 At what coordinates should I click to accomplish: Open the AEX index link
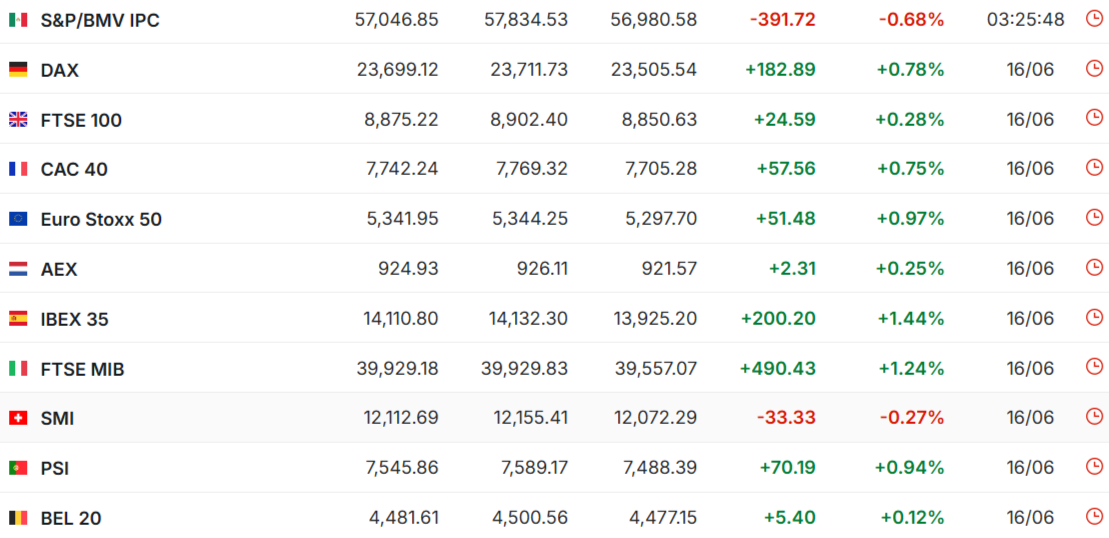[x=59, y=269]
